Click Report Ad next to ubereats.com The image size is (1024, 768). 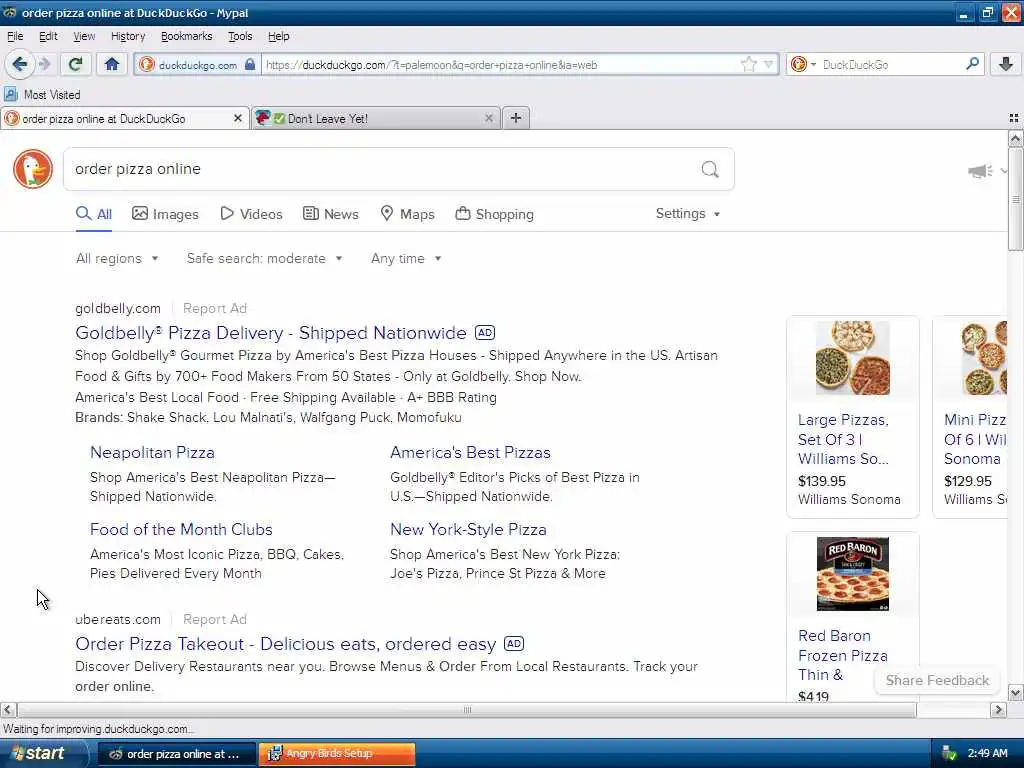tap(215, 619)
